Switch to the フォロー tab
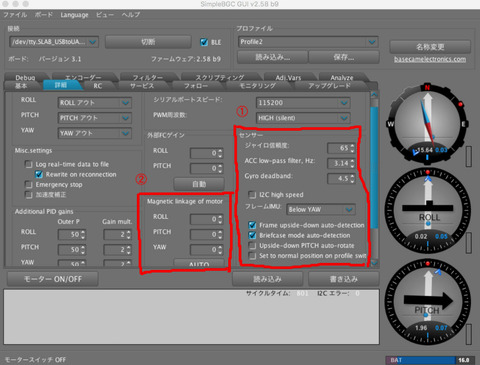 196,86
